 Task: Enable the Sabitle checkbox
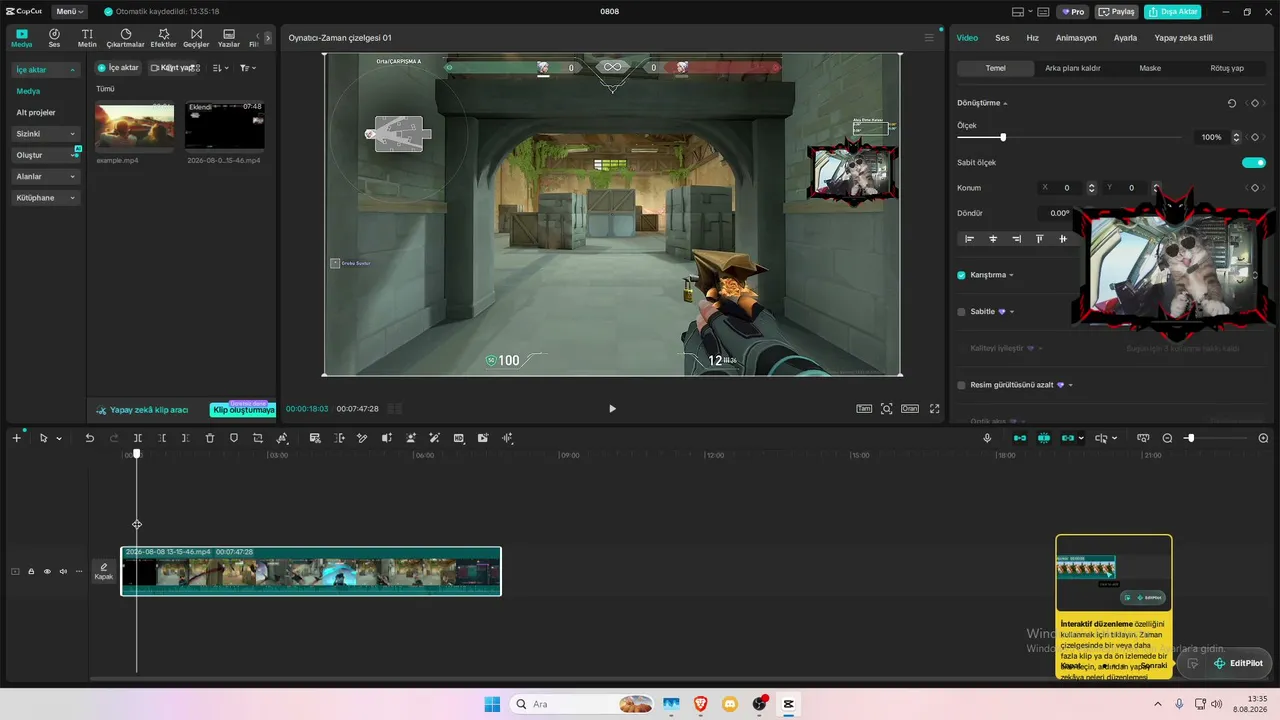pos(962,312)
